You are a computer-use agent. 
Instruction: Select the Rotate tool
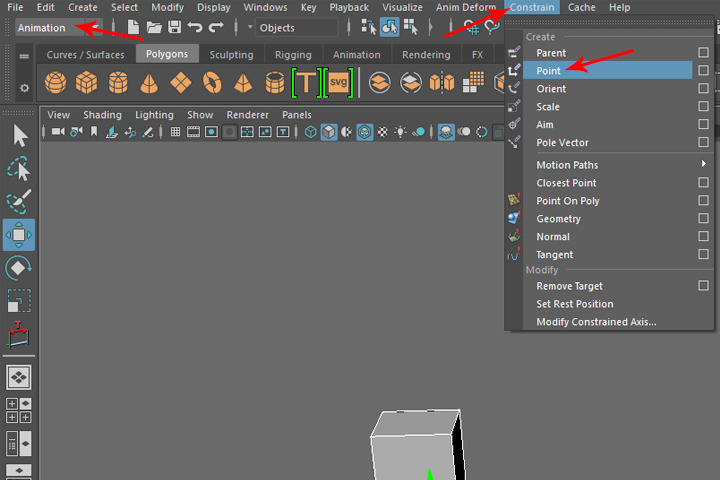point(18,268)
